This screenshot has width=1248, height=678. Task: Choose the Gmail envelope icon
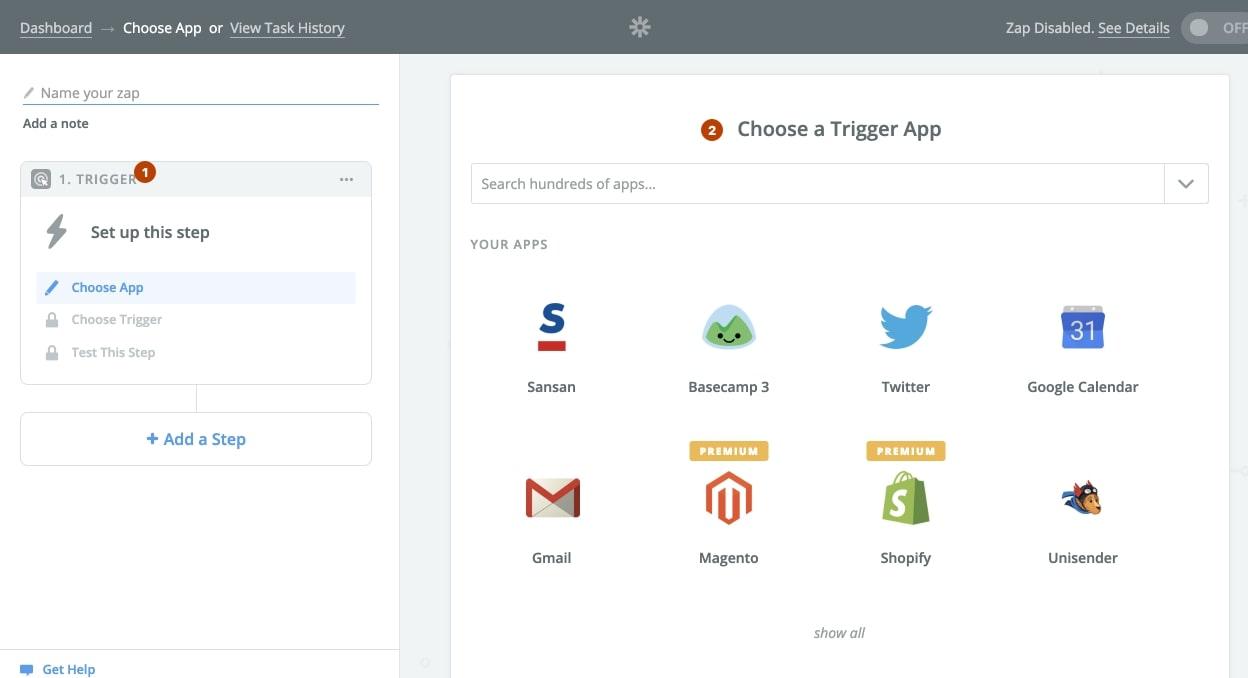552,498
